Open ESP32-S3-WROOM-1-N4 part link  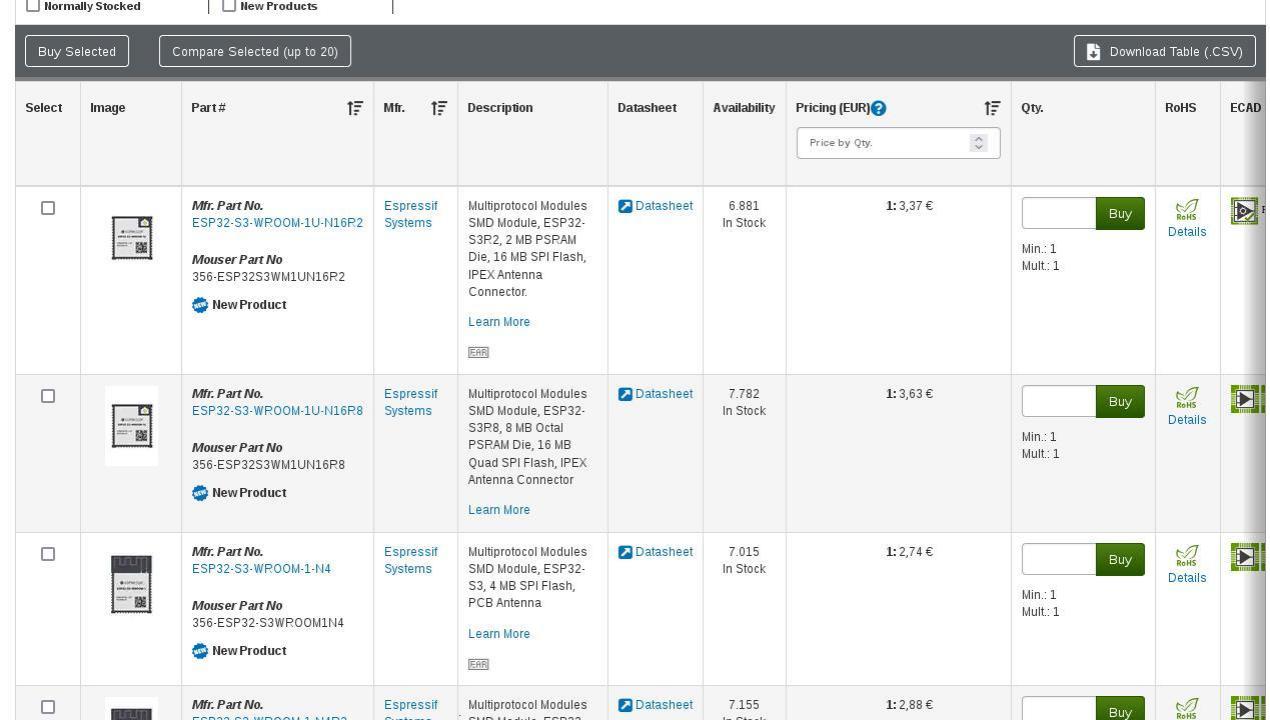(261, 569)
